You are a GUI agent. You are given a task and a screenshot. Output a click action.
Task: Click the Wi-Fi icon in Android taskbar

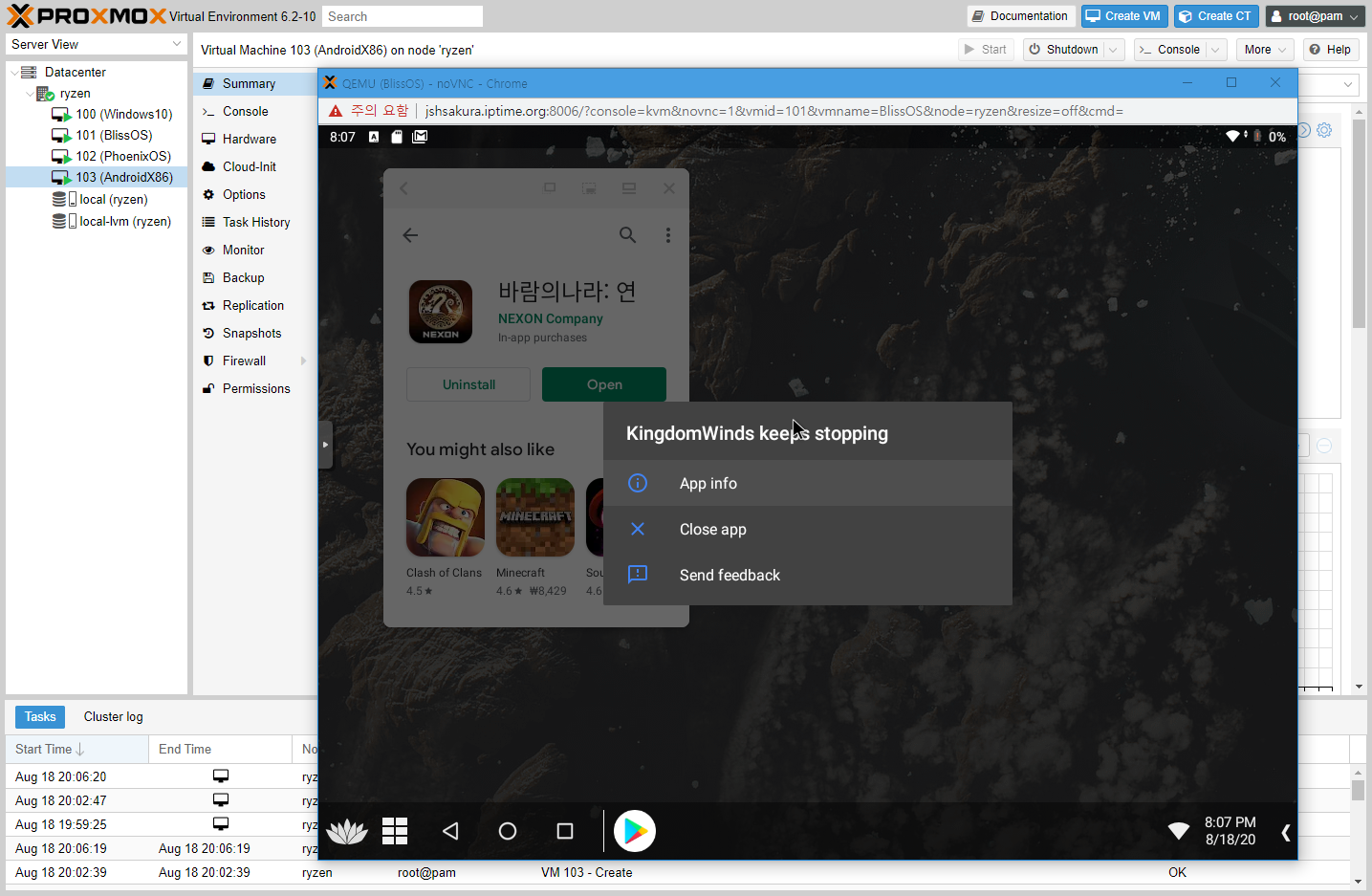1179,831
